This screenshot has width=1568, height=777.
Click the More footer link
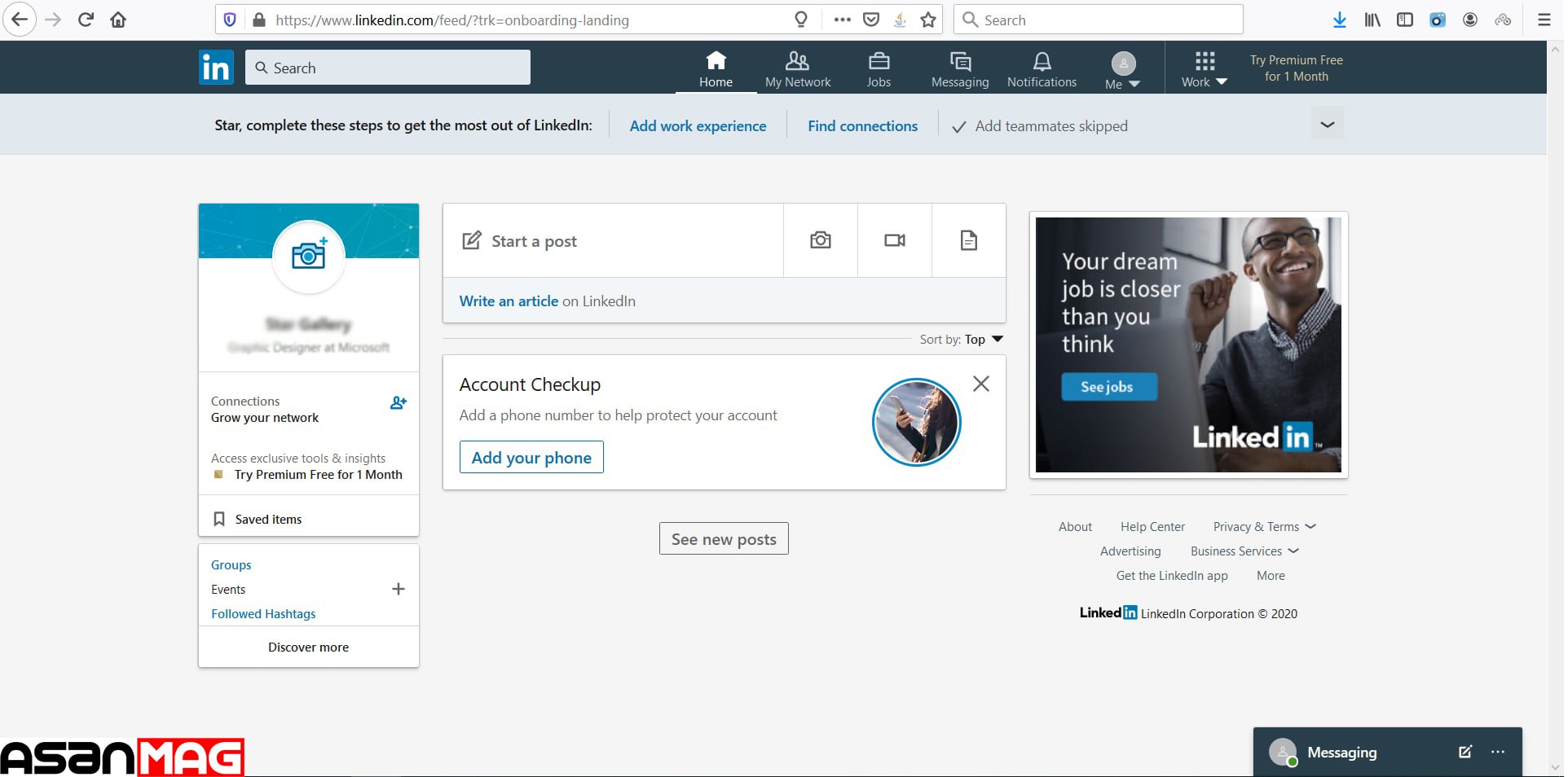coord(1271,576)
